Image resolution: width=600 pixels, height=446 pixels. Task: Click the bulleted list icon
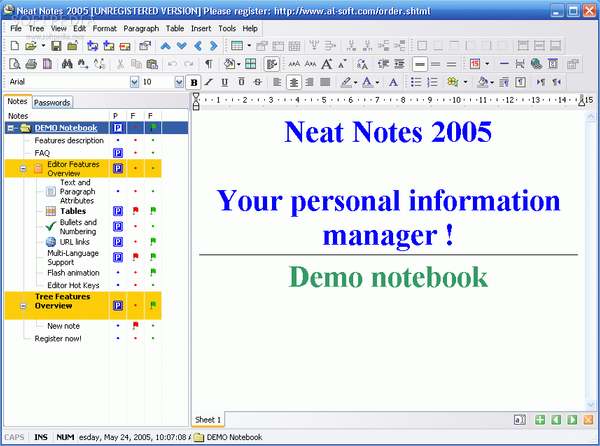tap(416, 82)
